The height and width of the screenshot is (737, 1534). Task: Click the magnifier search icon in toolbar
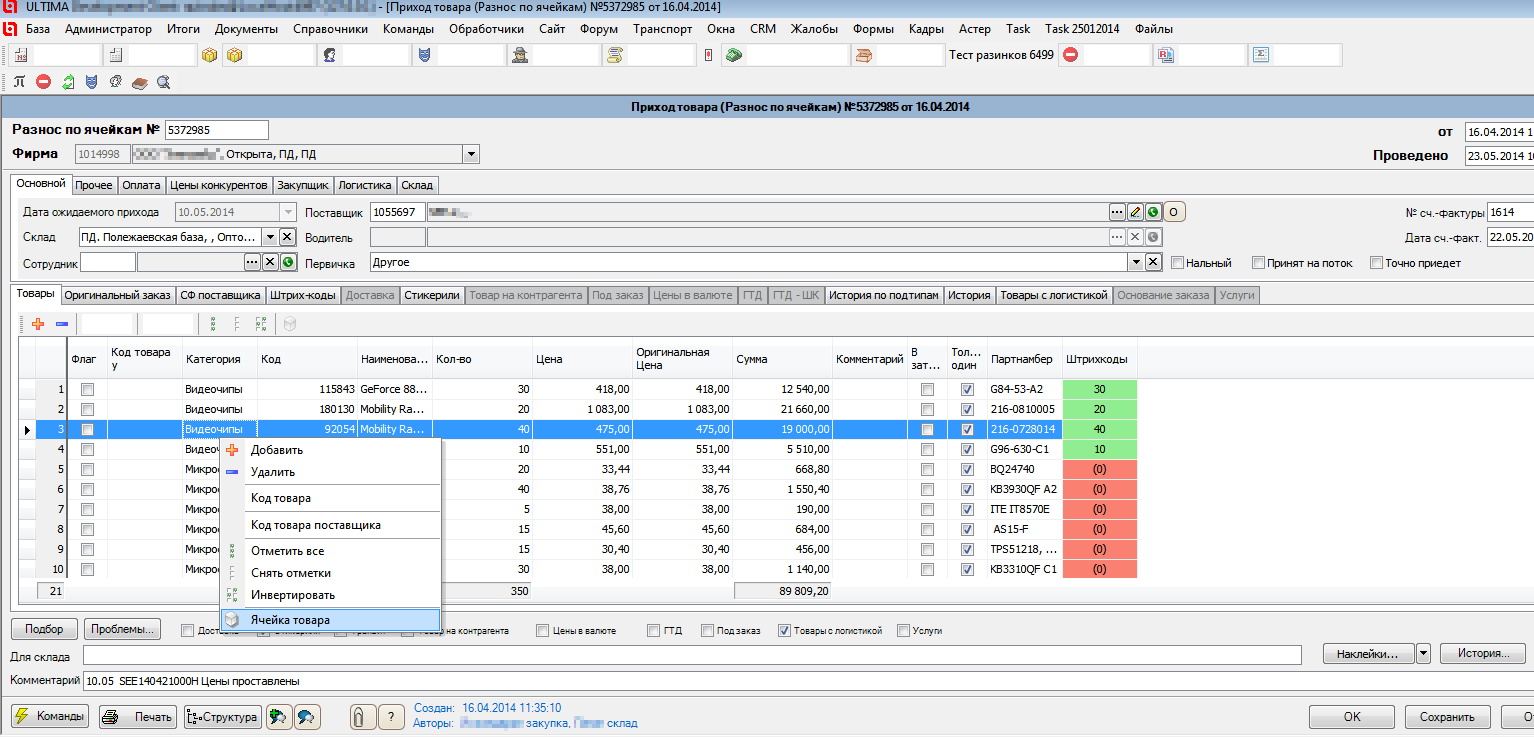[x=164, y=82]
